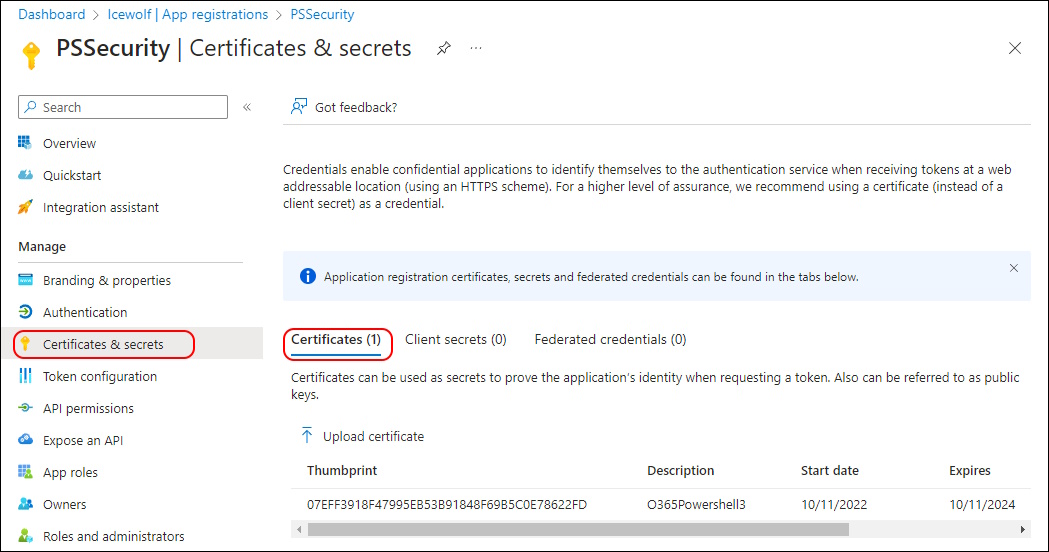Open Overview from the sidebar icon
Image resolution: width=1049 pixels, height=552 pixels.
25,143
